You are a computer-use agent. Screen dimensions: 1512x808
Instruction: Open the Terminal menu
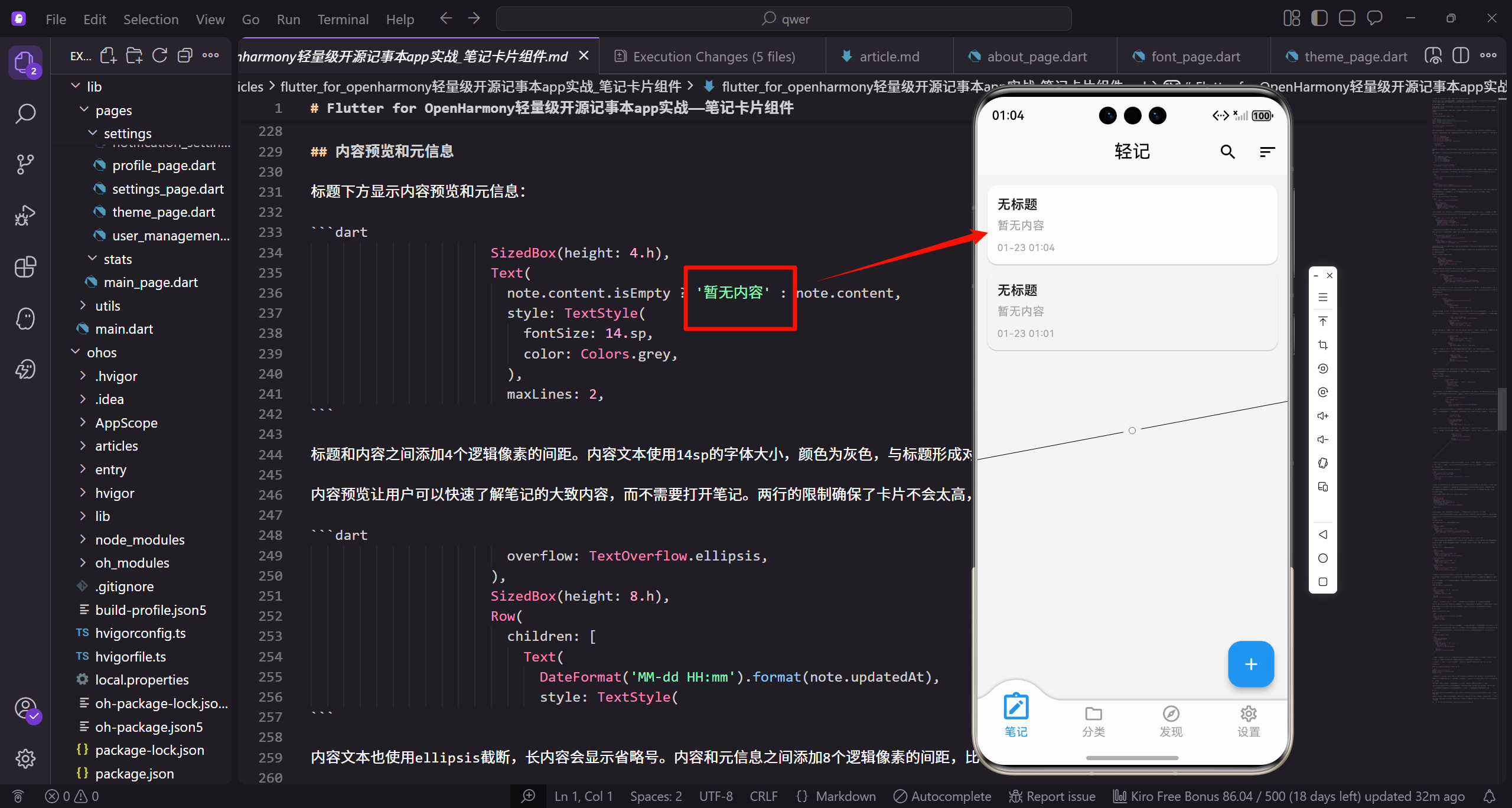(x=343, y=19)
